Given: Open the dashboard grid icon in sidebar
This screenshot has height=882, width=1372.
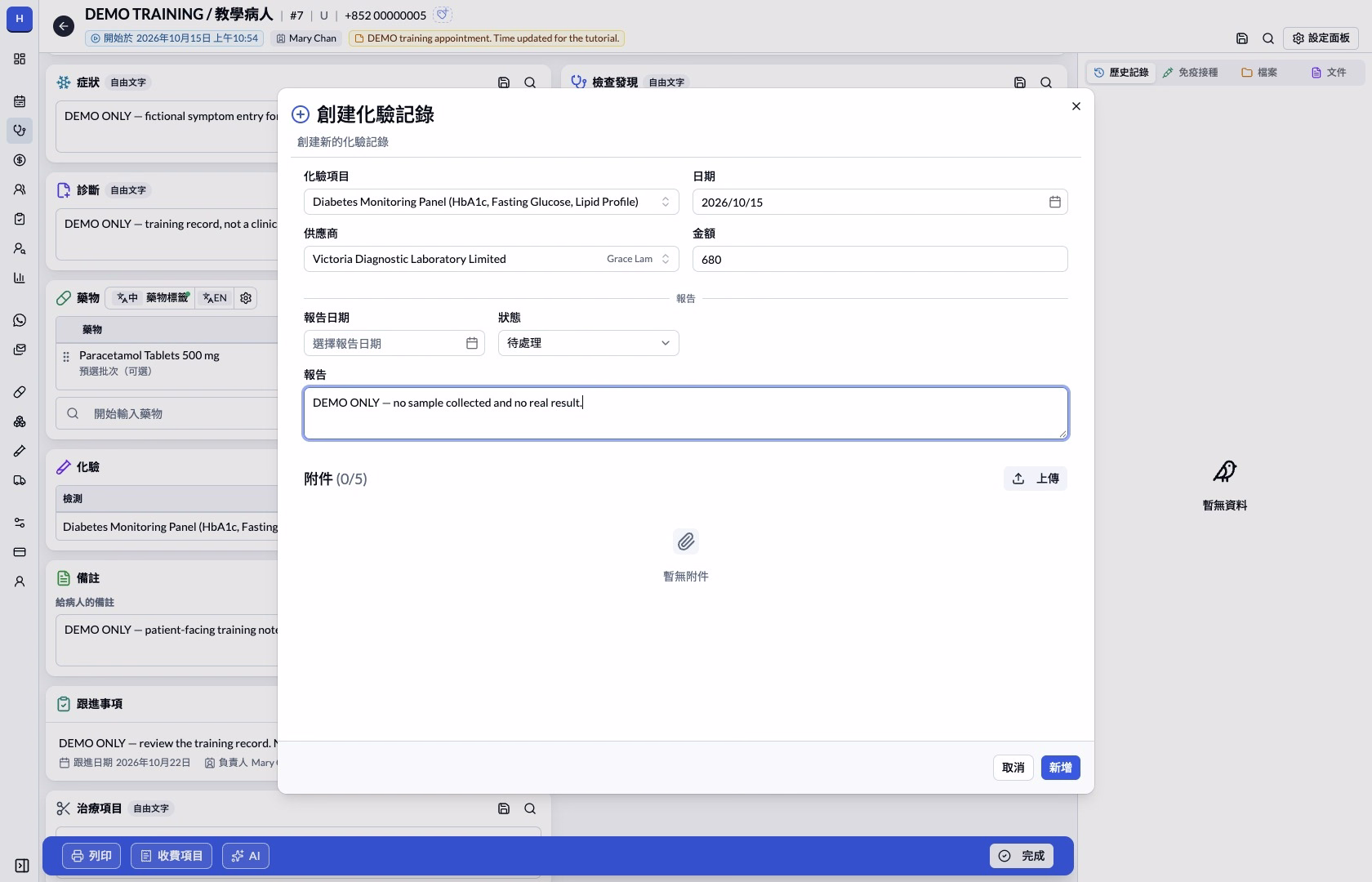Looking at the screenshot, I should [x=20, y=59].
